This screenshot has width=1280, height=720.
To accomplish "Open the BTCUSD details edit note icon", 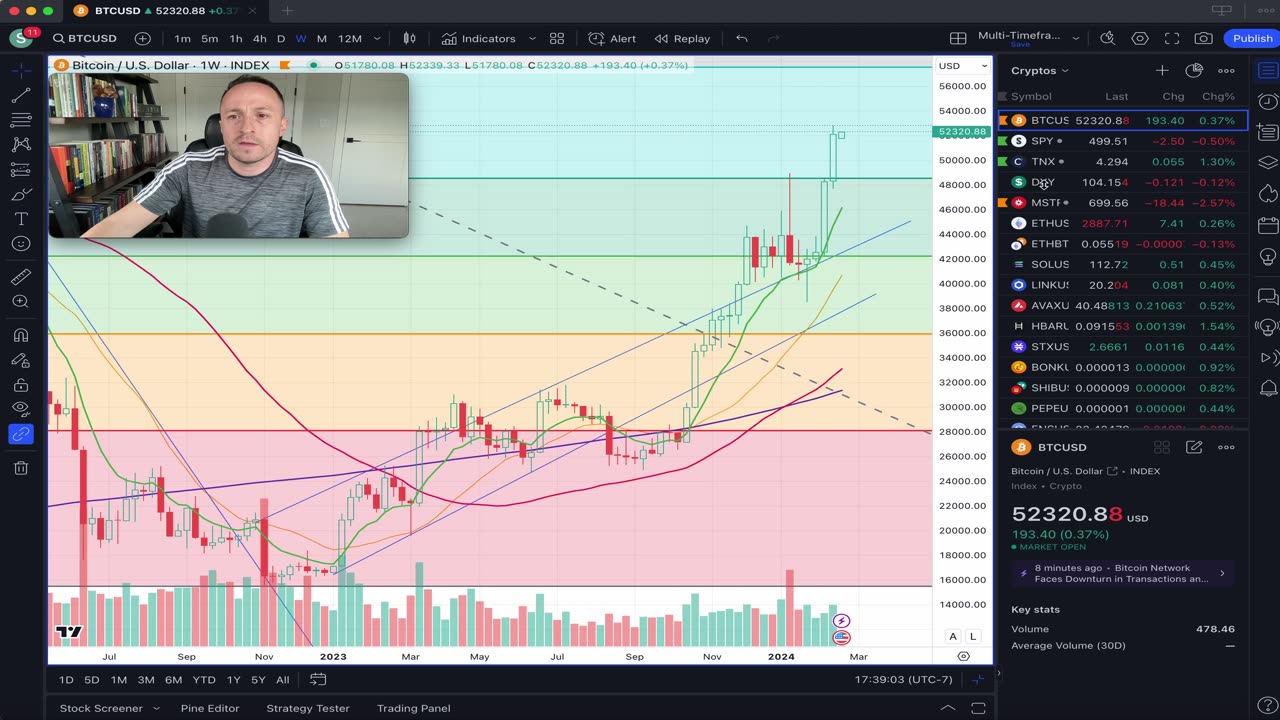I will pyautogui.click(x=1194, y=447).
